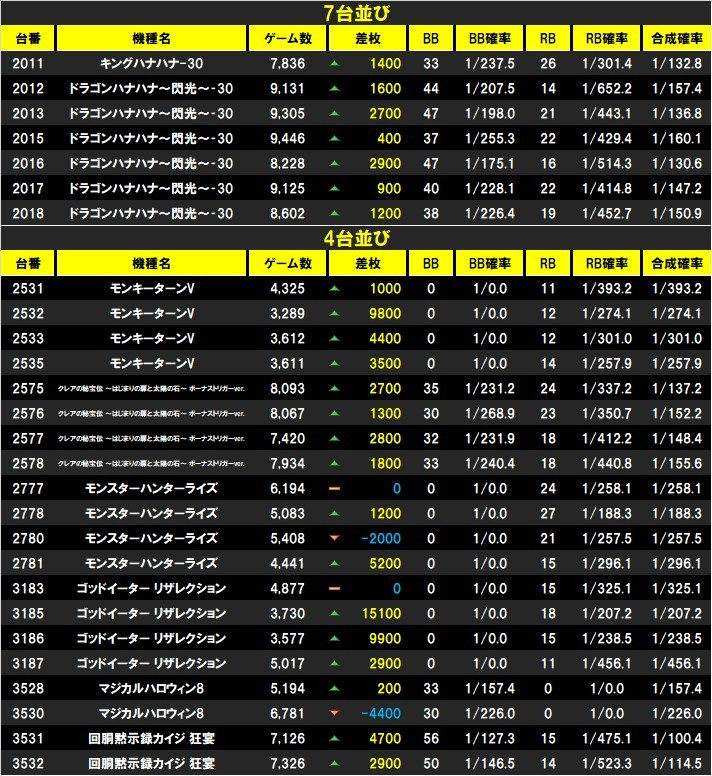Click the 機種名 header in the top table
This screenshot has width=712, height=776.
point(151,39)
